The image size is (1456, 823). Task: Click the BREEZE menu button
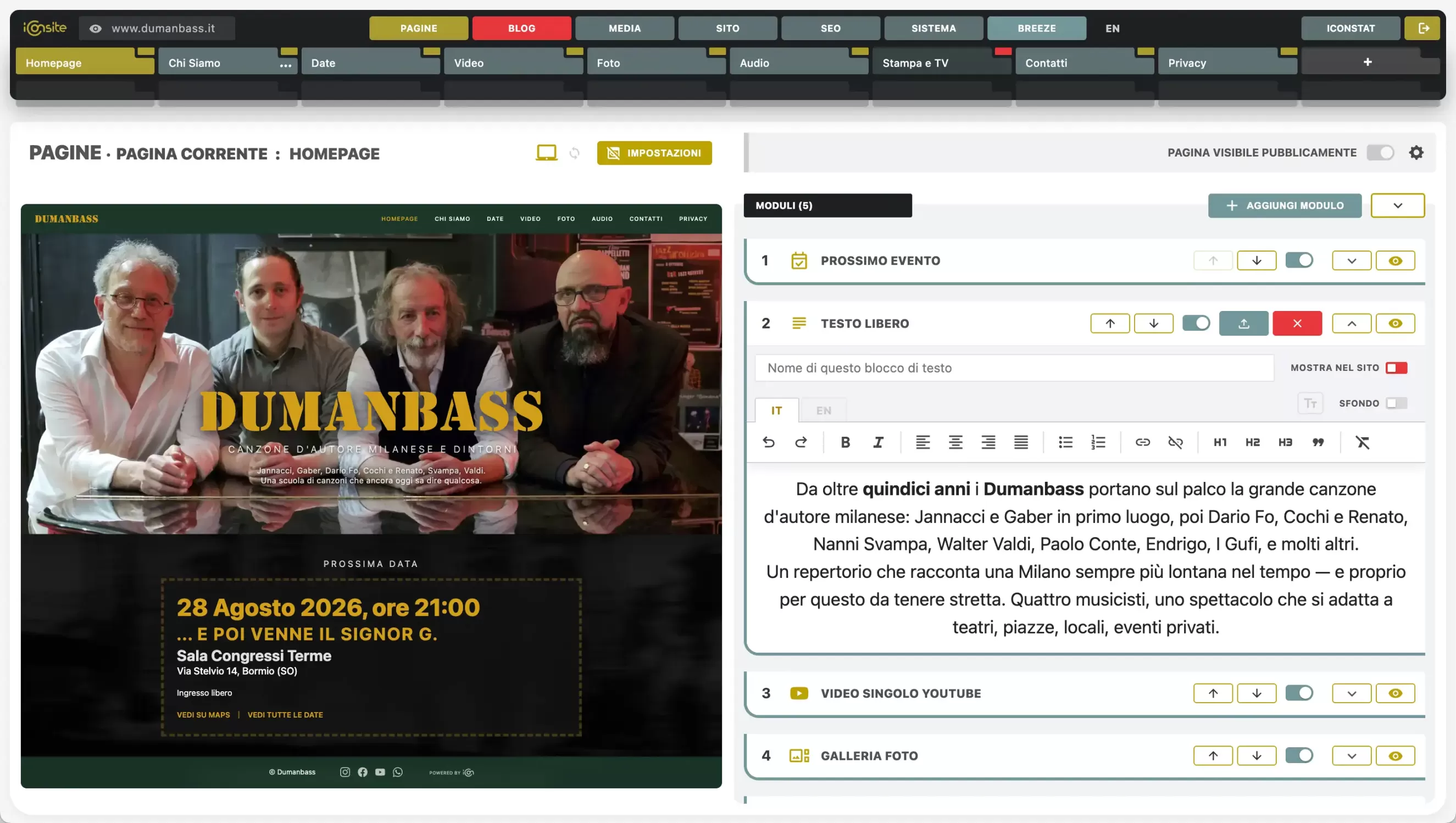(1036, 28)
